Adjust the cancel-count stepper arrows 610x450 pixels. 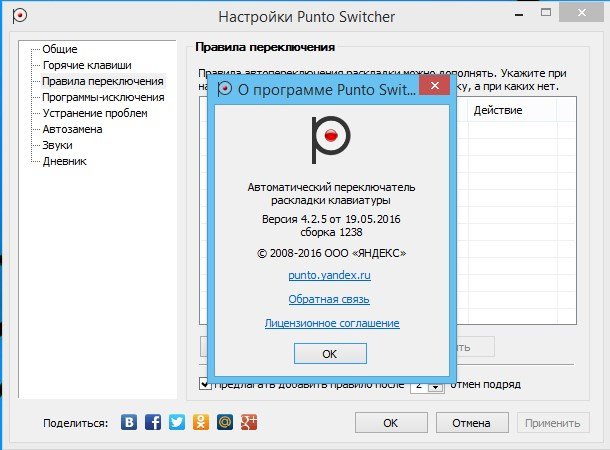click(x=436, y=385)
